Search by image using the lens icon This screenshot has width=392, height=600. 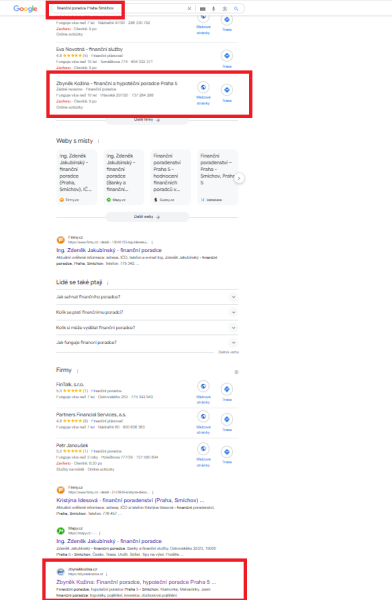point(225,8)
